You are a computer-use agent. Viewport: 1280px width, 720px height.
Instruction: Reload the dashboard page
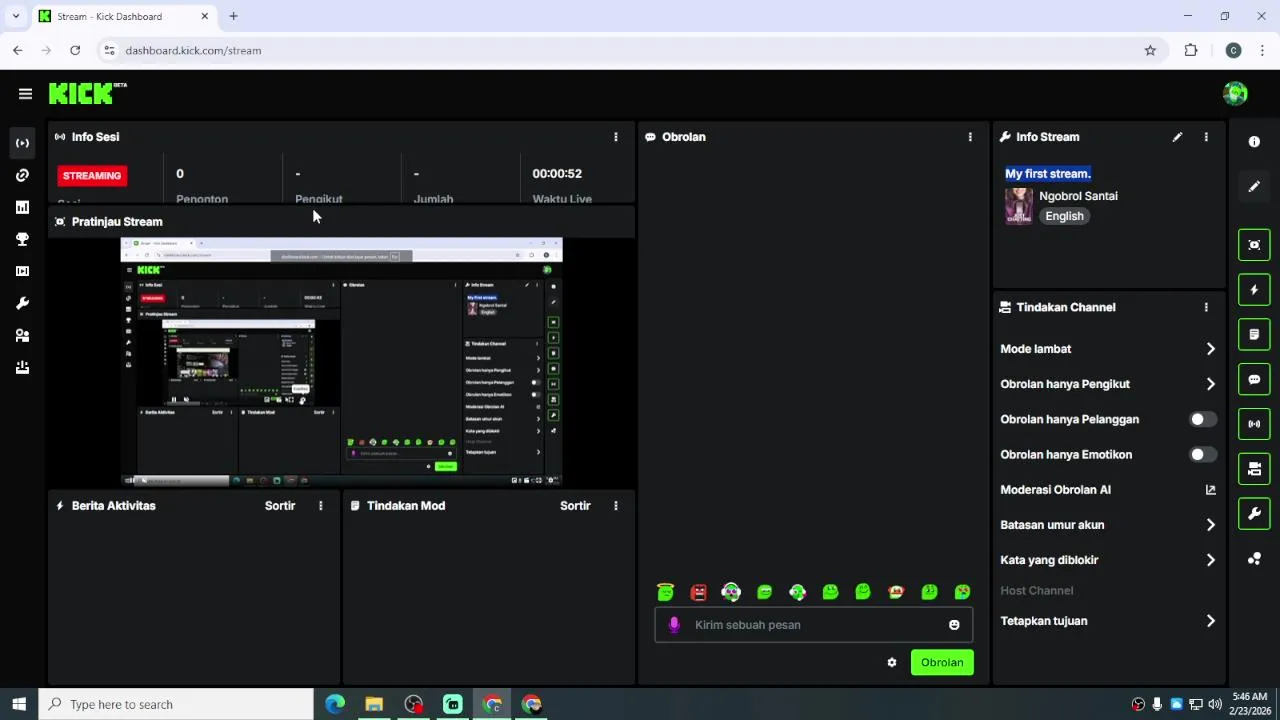(75, 50)
